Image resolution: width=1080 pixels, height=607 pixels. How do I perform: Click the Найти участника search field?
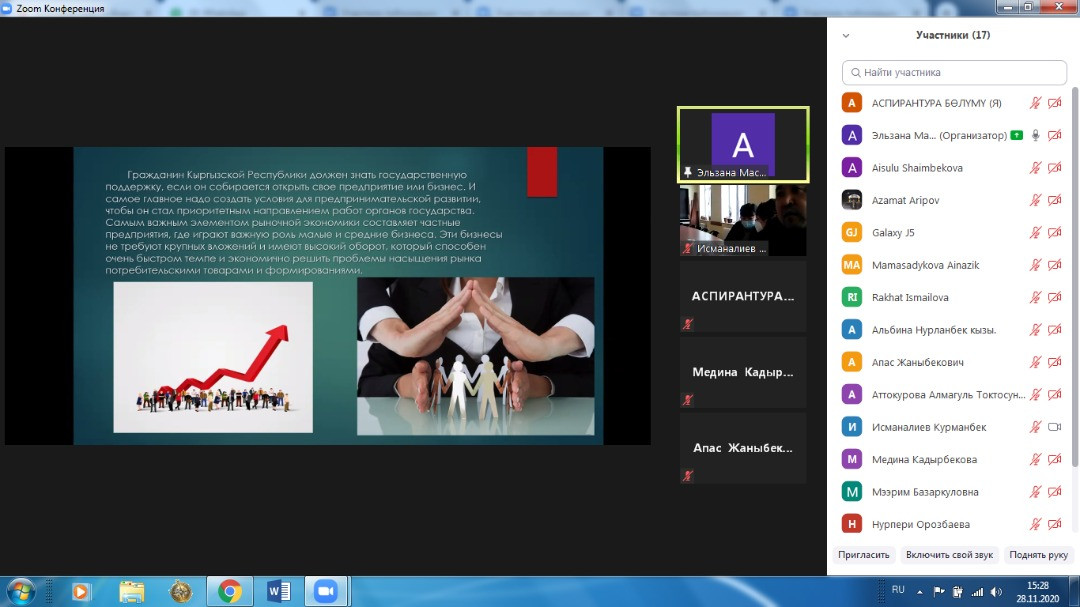[x=955, y=72]
